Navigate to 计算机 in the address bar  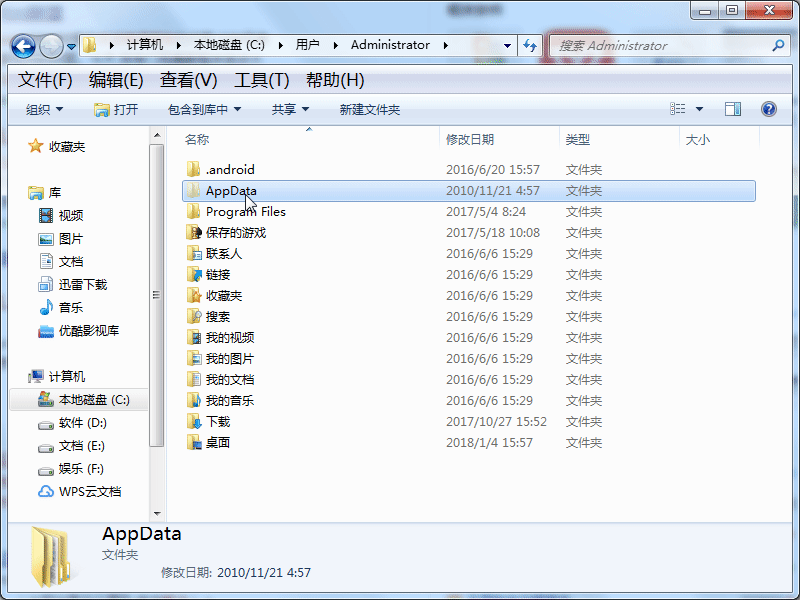(145, 45)
